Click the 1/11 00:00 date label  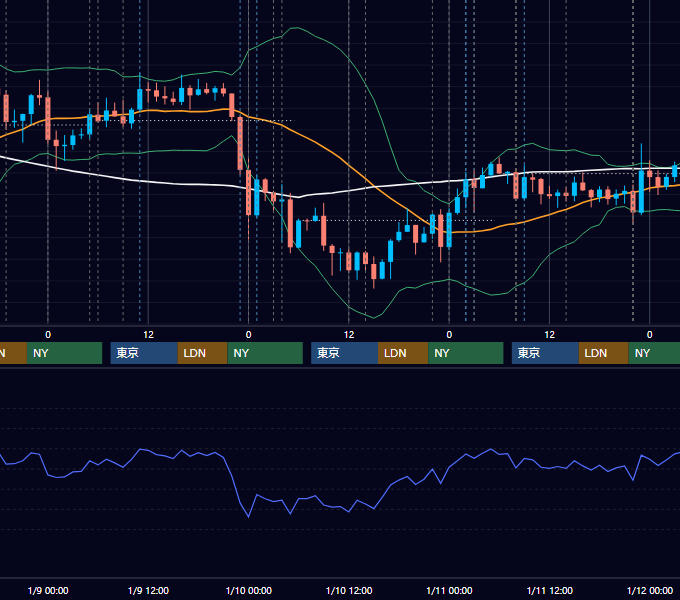tap(449, 590)
